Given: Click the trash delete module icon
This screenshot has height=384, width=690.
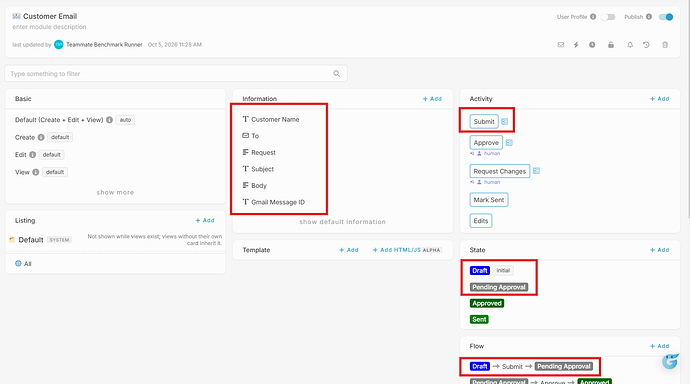Looking at the screenshot, I should 665,45.
